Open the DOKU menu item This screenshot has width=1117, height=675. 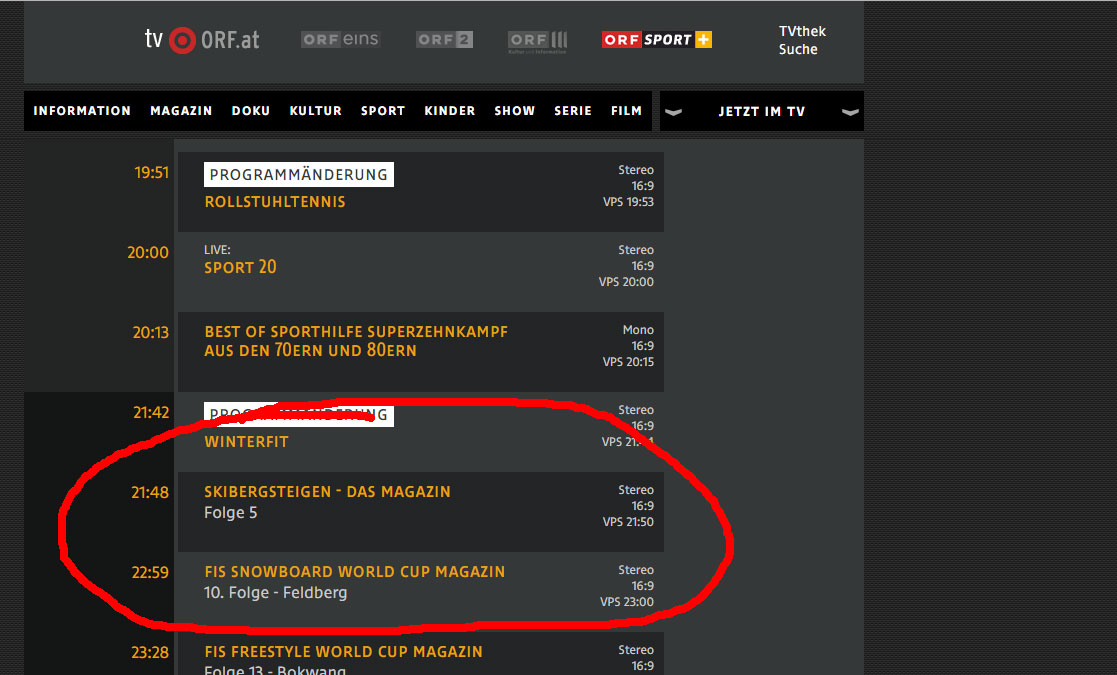pyautogui.click(x=251, y=111)
